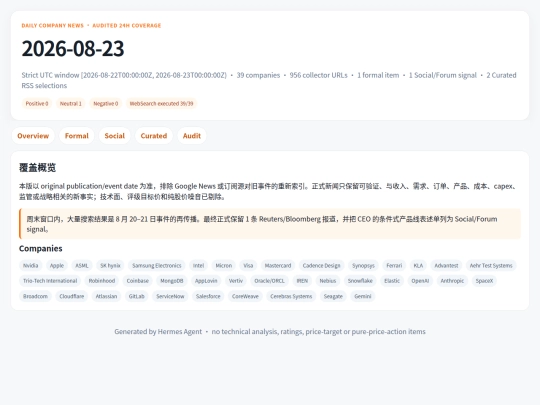540x405 pixels.
Task: Select the Anthropic company chip
Action: click(x=453, y=281)
